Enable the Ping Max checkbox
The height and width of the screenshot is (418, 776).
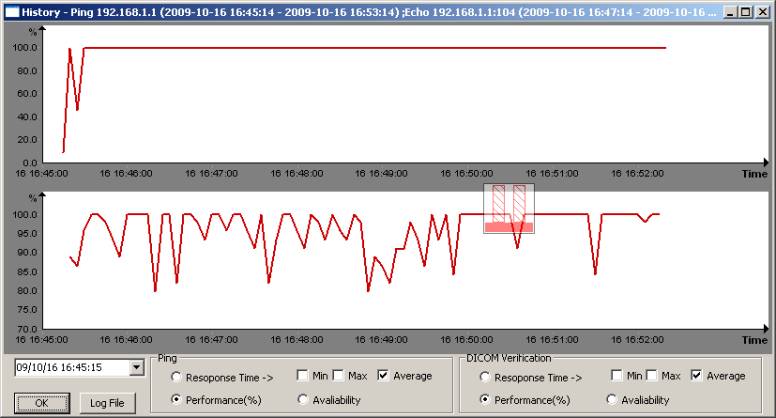click(338, 375)
